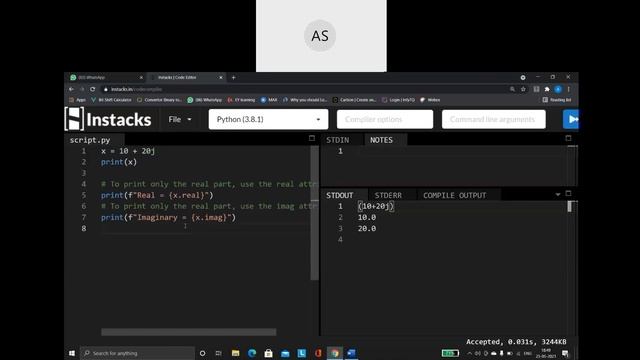
Task: Click the Compiler options input field
Action: coord(385,119)
